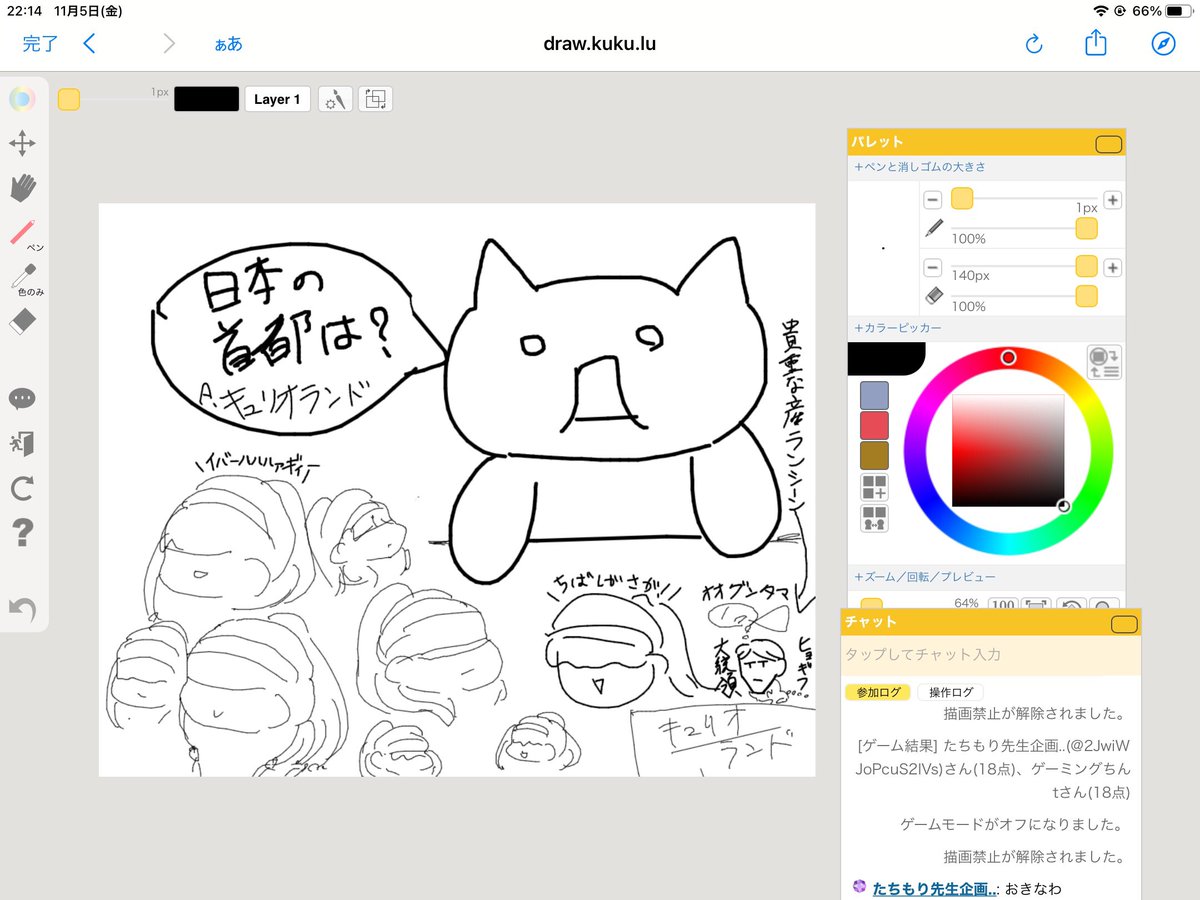The height and width of the screenshot is (900, 1200).
Task: Click the pen size slider handle
Action: click(x=962, y=199)
